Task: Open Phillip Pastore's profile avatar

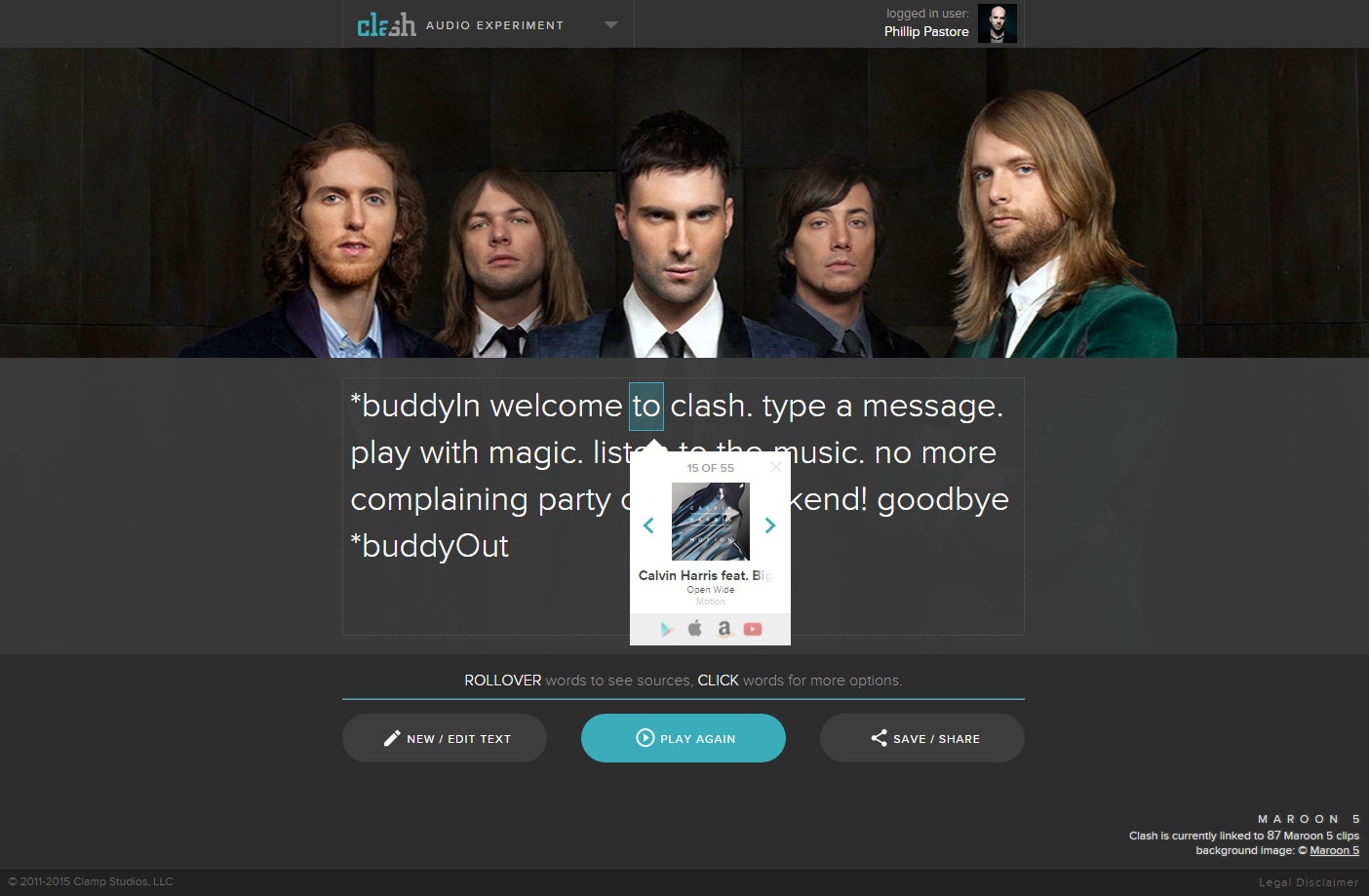Action: pyautogui.click(x=997, y=23)
